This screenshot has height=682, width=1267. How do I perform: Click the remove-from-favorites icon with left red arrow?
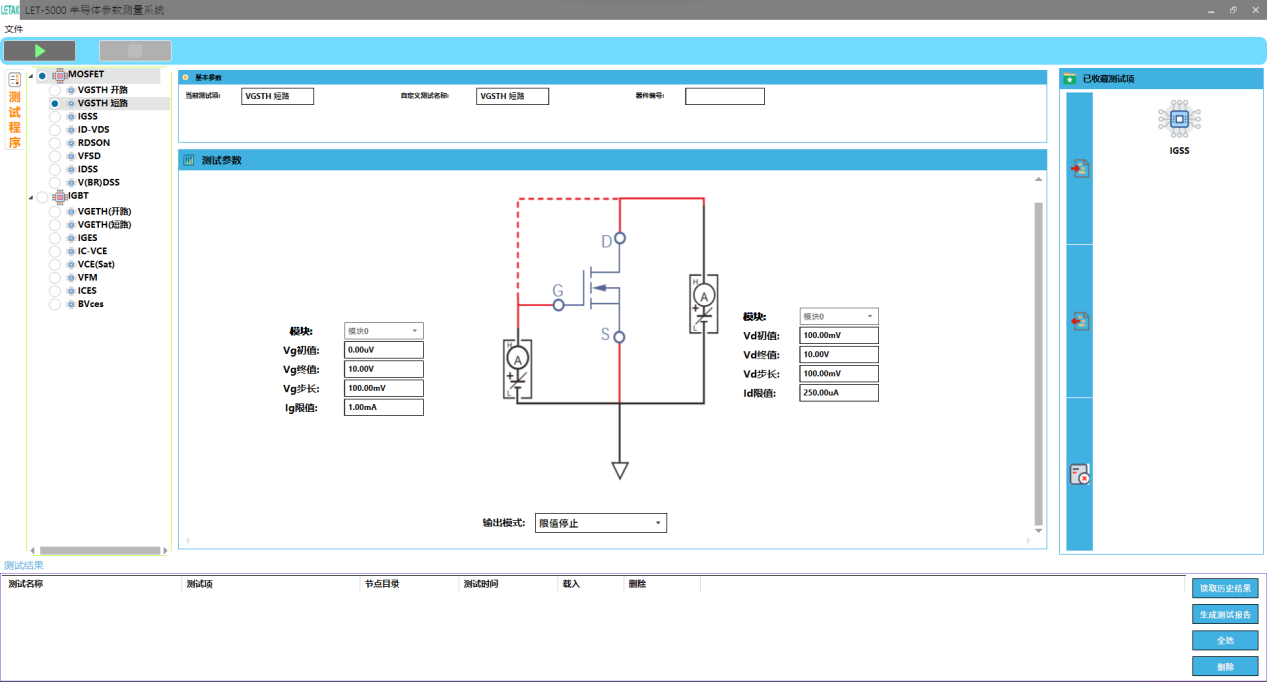tap(1079, 321)
